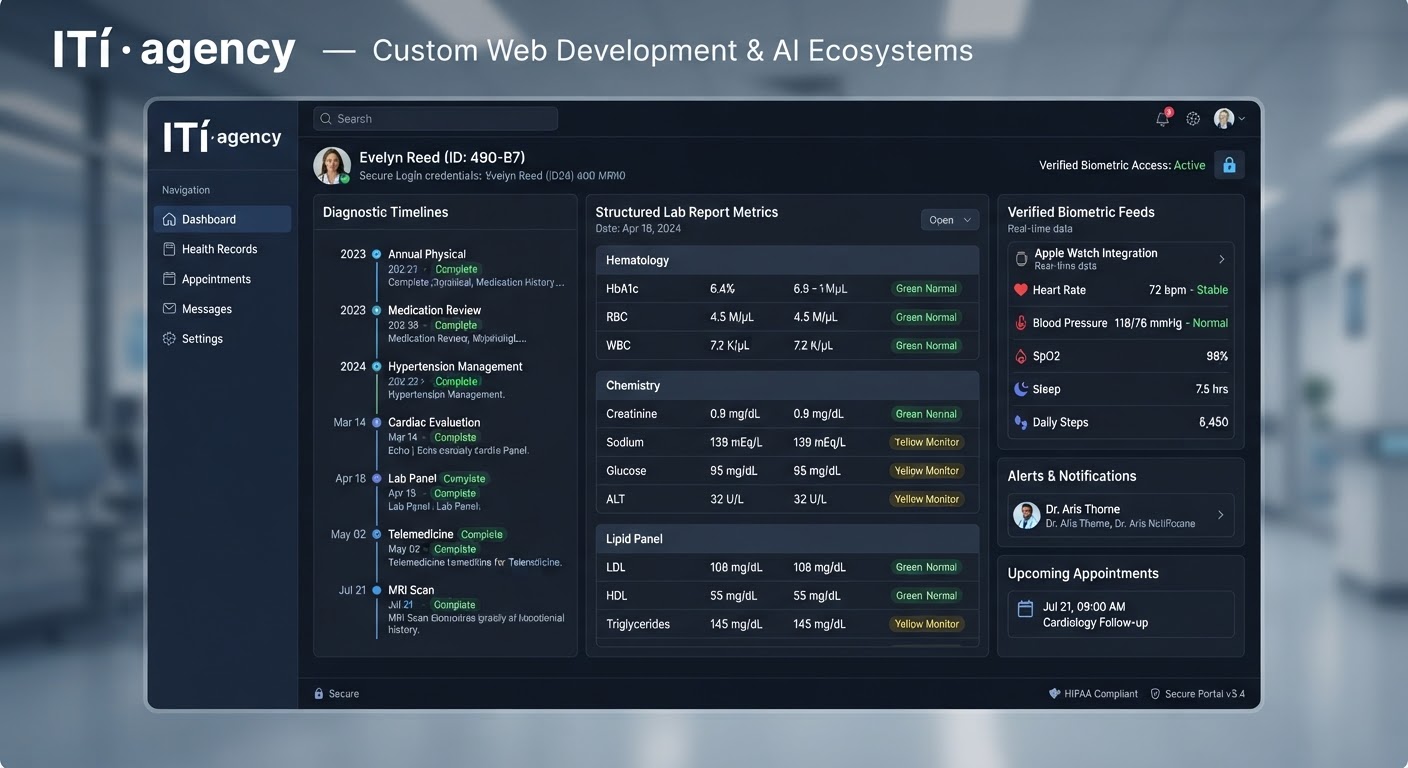Open Messages in the sidebar

tap(222, 309)
